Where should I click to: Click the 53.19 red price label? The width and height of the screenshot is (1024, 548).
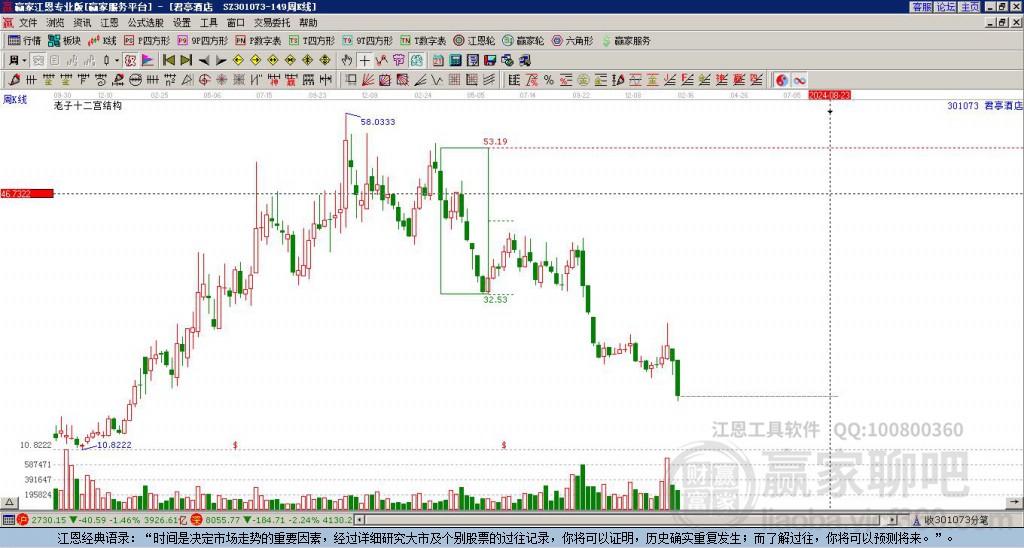coord(495,141)
